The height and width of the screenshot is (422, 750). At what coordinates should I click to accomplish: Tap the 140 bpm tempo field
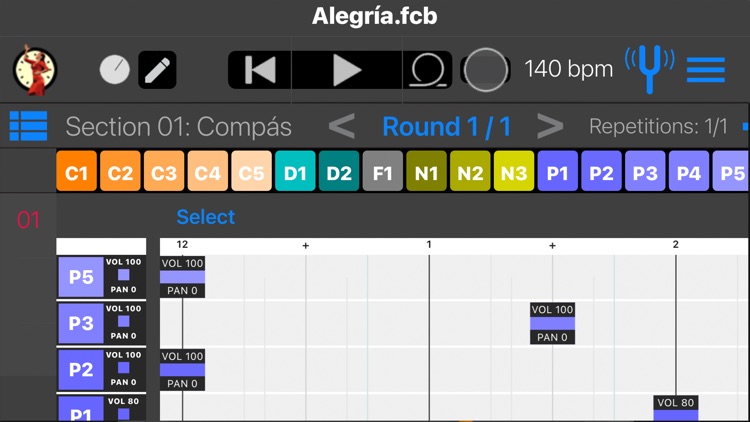point(568,70)
